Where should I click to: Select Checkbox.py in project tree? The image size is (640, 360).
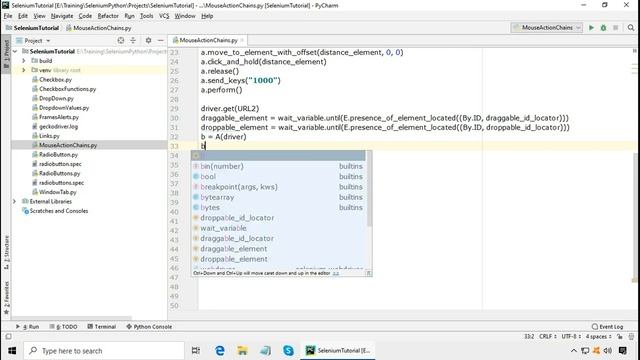click(55, 80)
